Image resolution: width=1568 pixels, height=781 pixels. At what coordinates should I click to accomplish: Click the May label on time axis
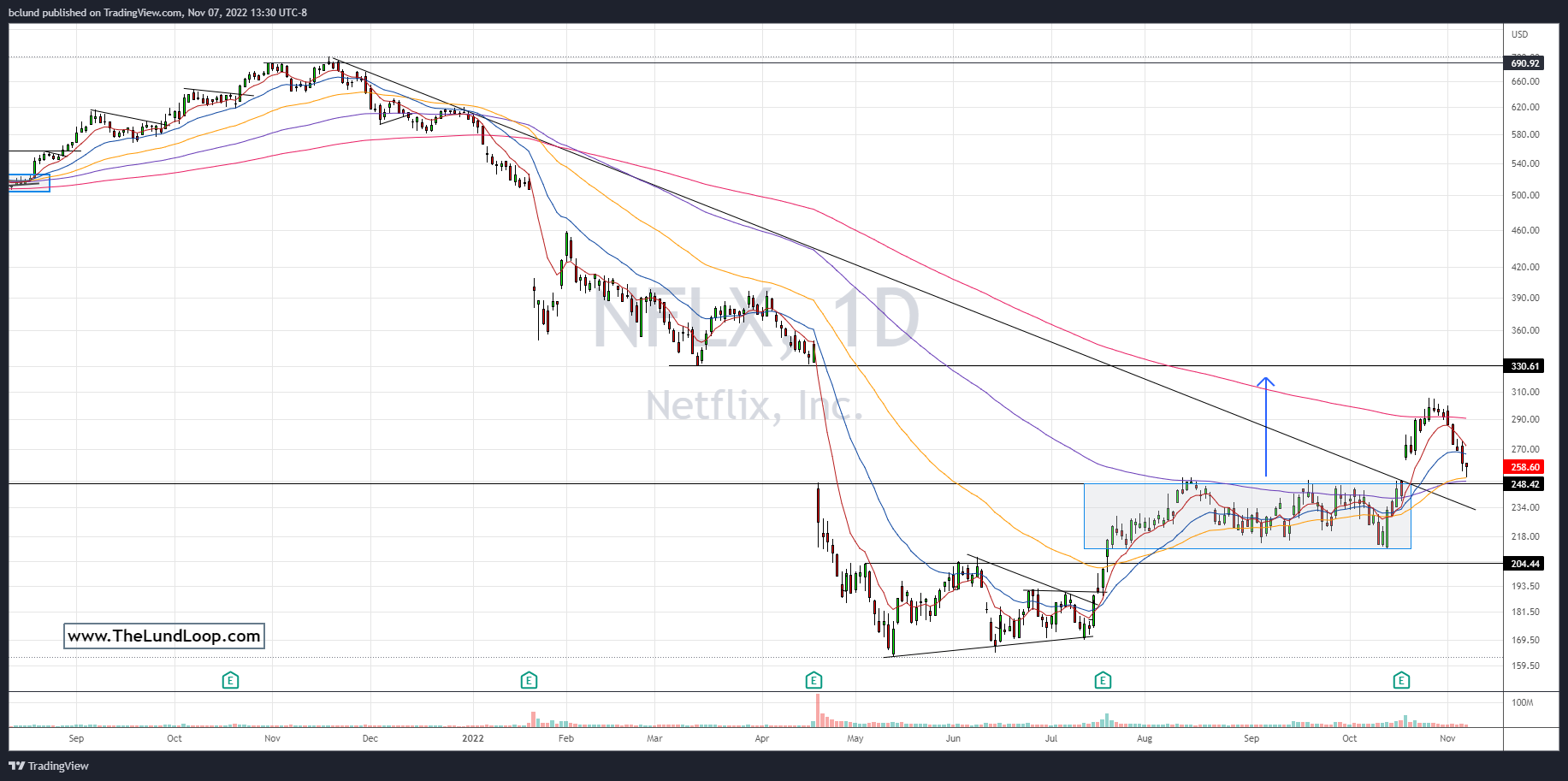point(855,738)
